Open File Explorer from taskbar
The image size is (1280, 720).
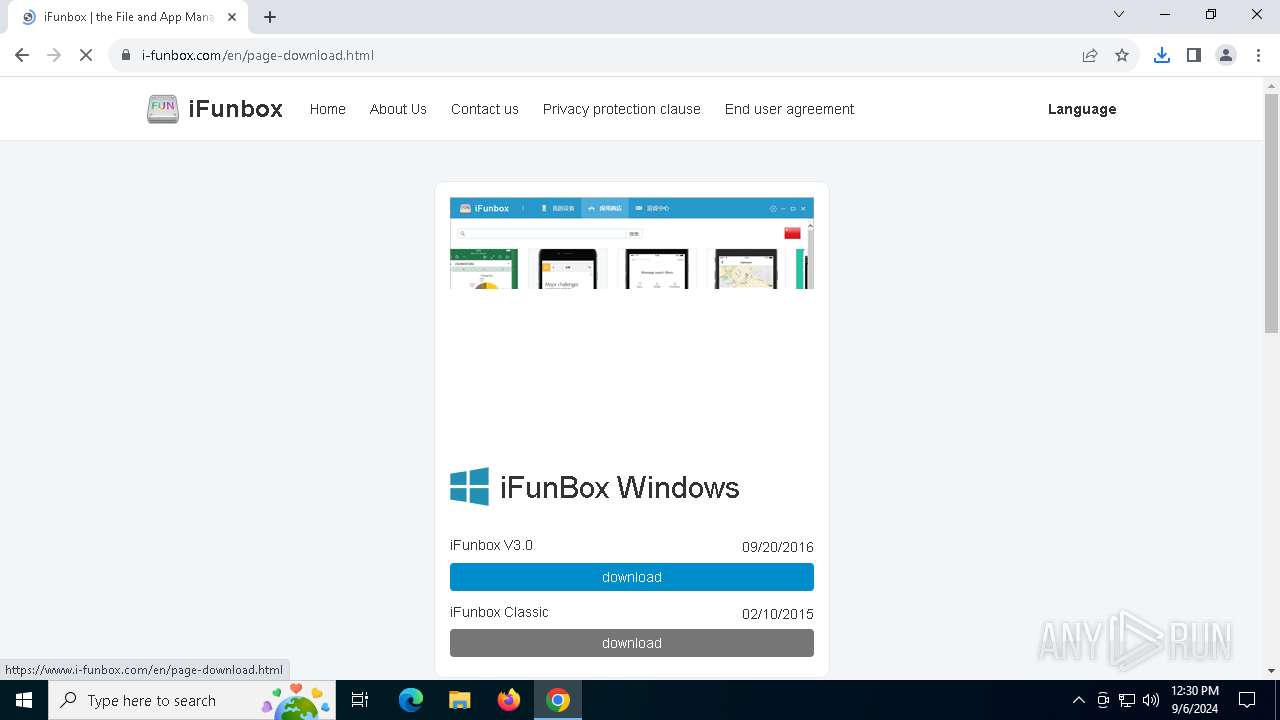pos(459,700)
